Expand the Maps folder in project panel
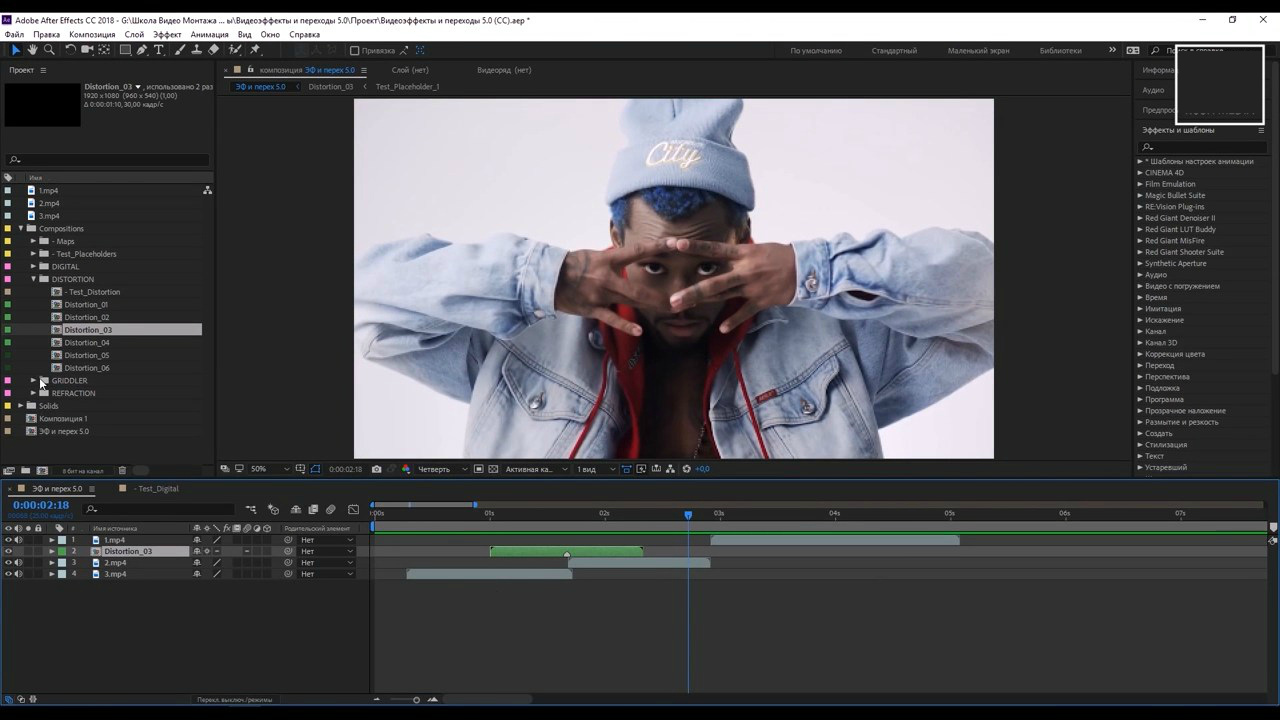The width and height of the screenshot is (1280, 720). [33, 241]
